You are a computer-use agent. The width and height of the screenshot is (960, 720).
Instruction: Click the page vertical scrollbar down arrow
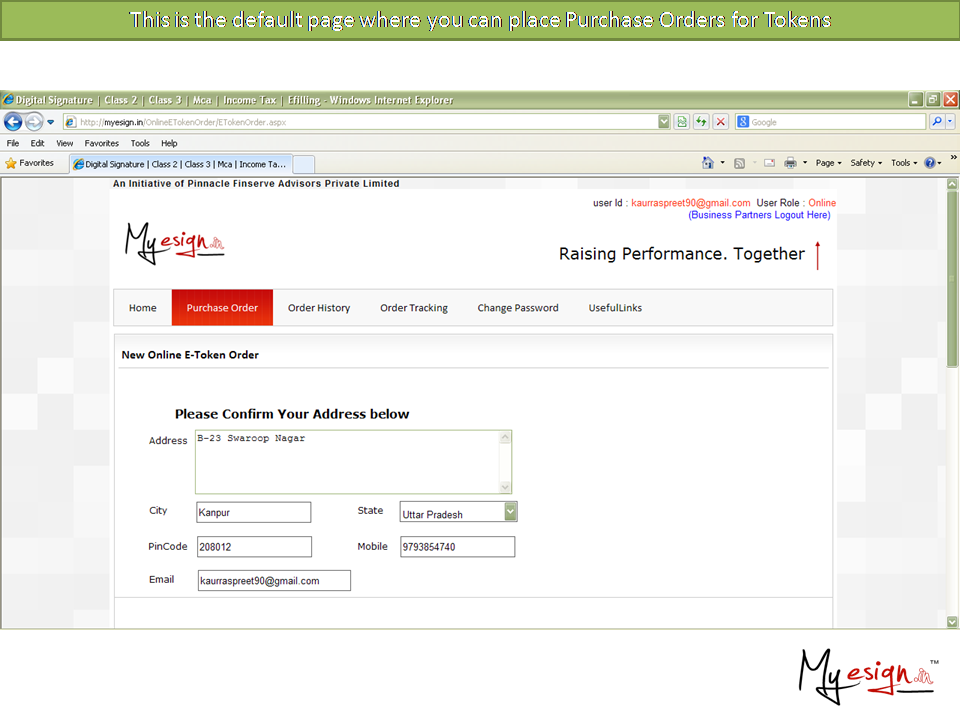[952, 621]
